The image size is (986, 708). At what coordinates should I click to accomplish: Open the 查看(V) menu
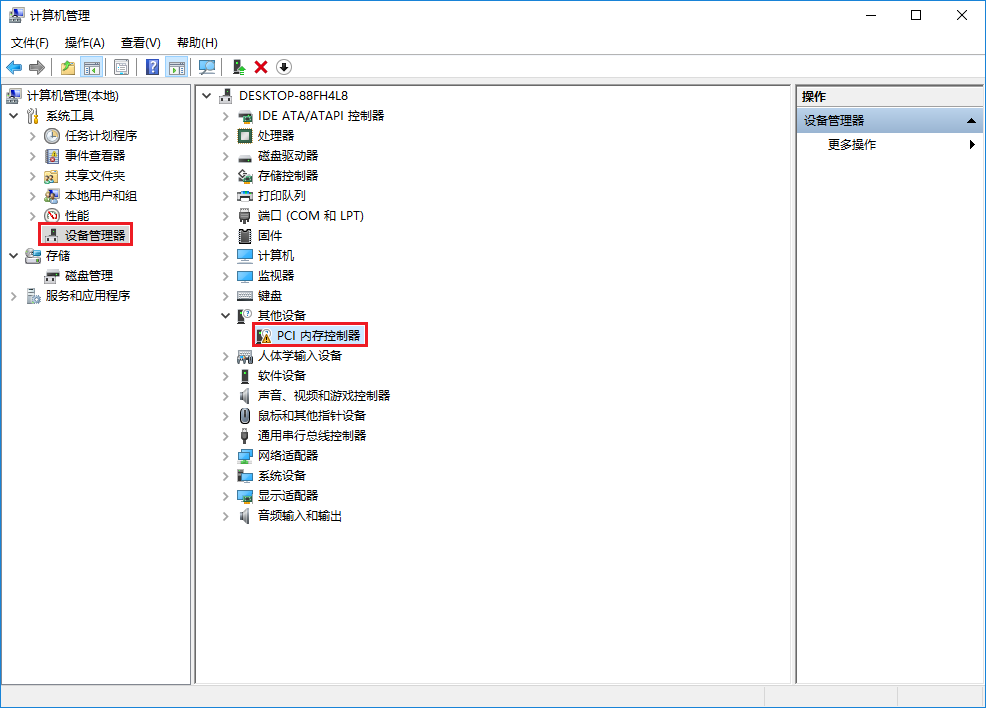coord(140,42)
